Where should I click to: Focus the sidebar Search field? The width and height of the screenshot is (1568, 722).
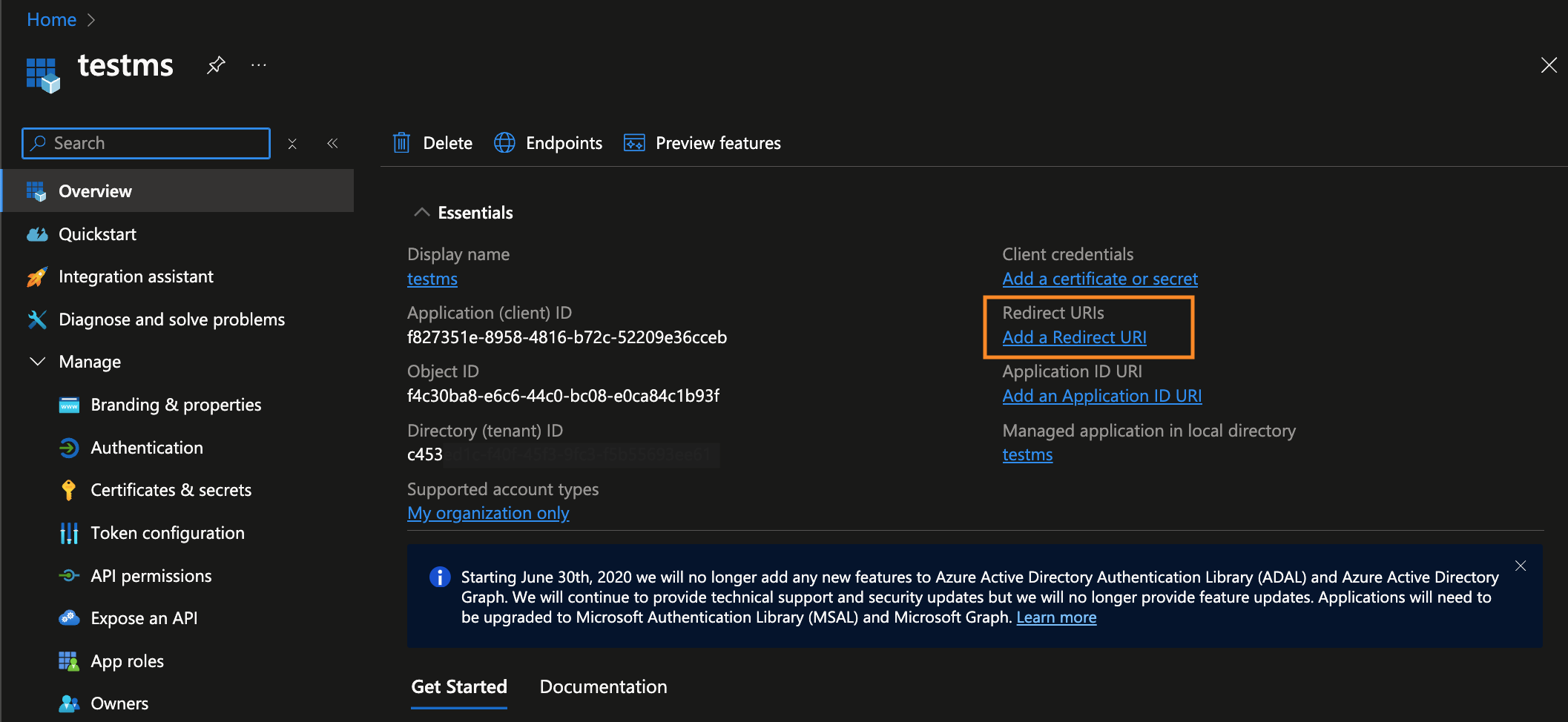[x=146, y=143]
